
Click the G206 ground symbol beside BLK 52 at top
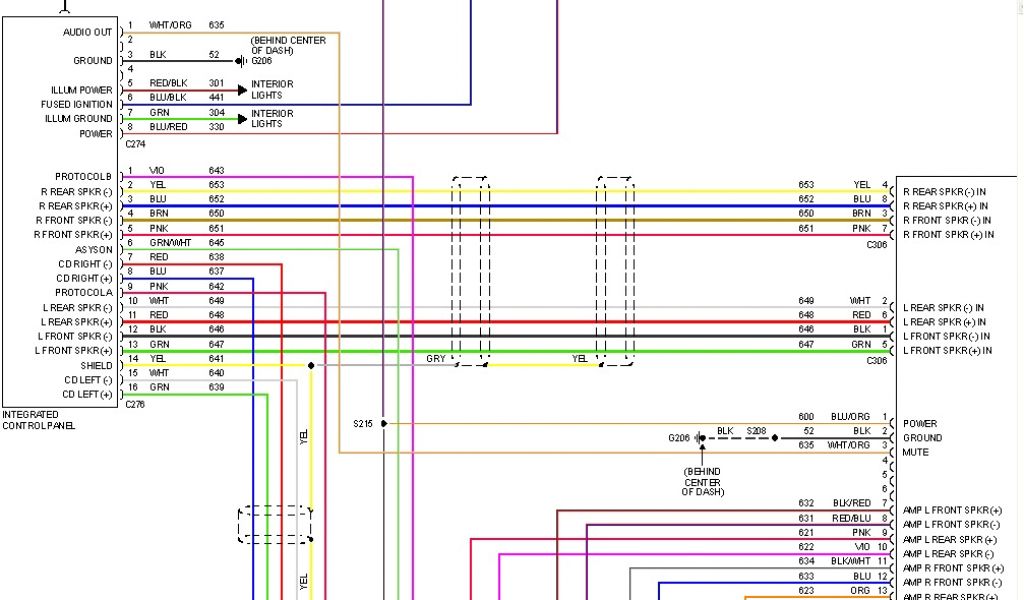tap(240, 61)
